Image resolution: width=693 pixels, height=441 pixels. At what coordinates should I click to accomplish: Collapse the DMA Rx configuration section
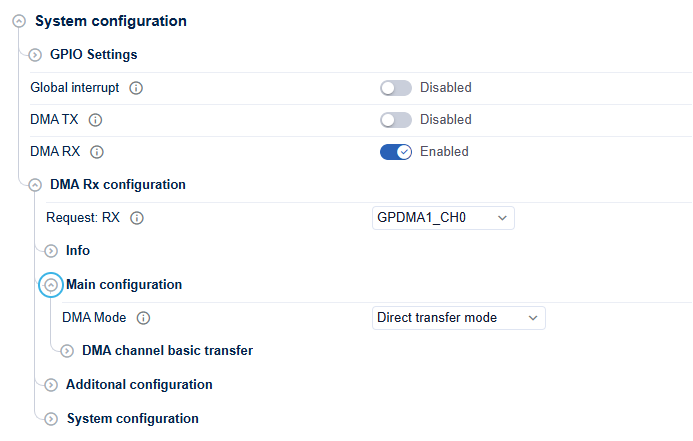[35, 185]
